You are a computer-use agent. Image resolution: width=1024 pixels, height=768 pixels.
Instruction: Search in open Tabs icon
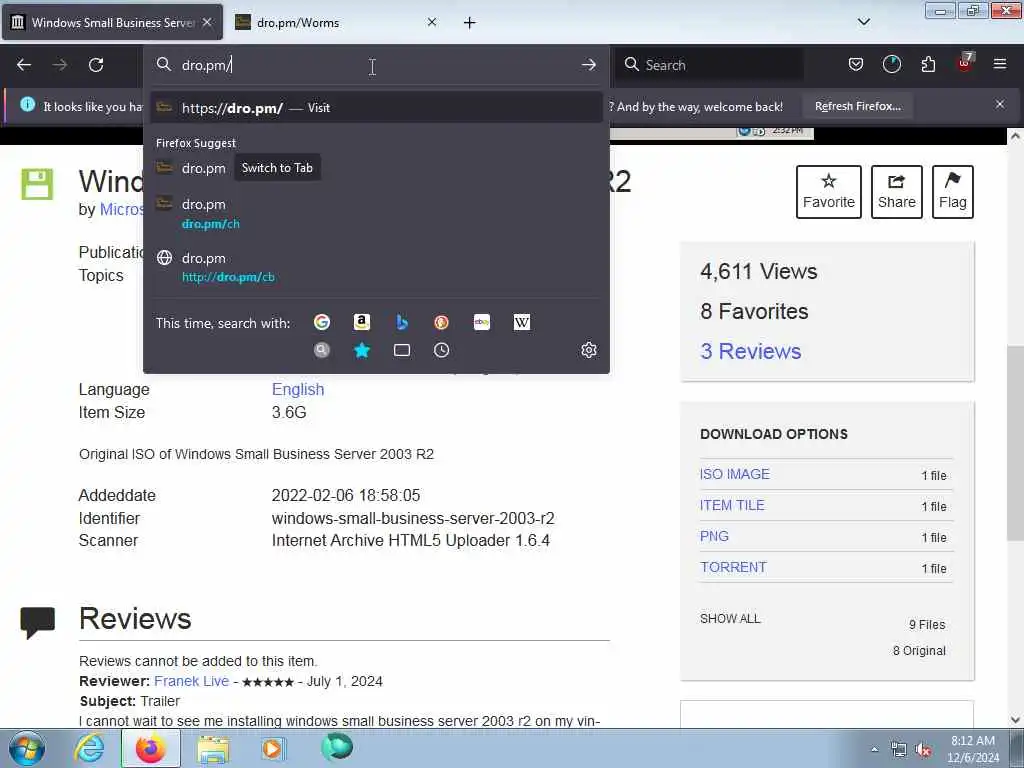pos(402,350)
